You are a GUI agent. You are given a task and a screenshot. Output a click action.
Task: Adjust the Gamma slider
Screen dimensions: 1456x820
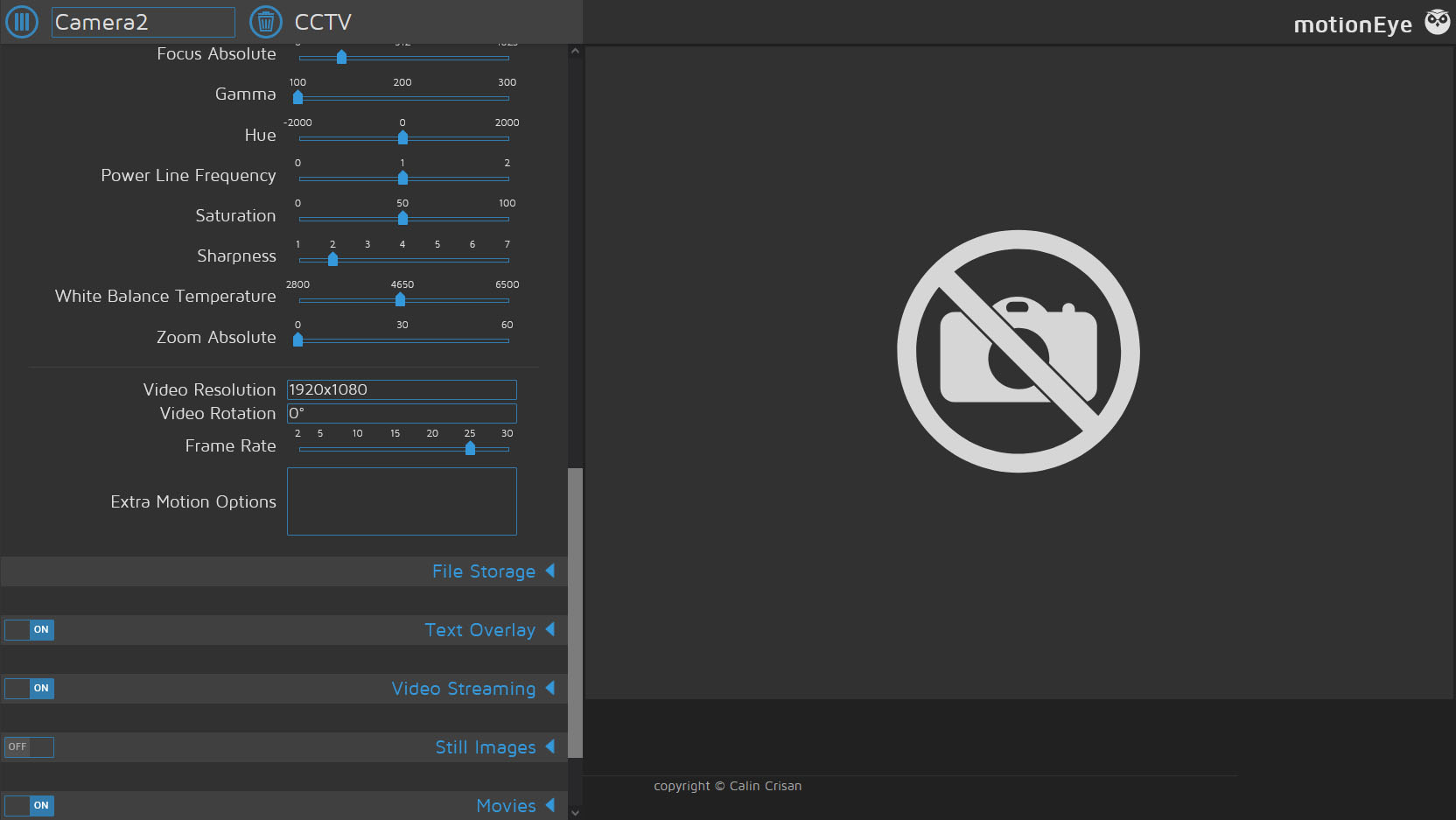click(297, 98)
